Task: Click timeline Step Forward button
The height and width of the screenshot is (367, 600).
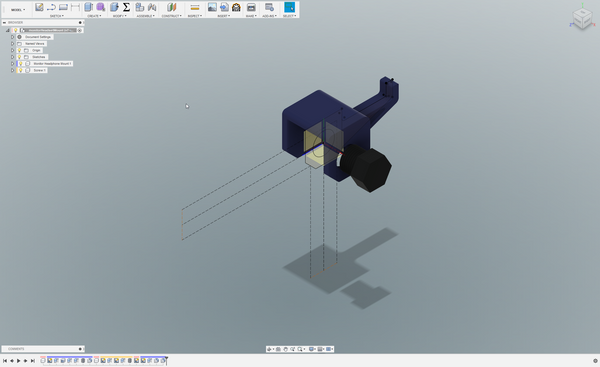Action: click(x=25, y=360)
